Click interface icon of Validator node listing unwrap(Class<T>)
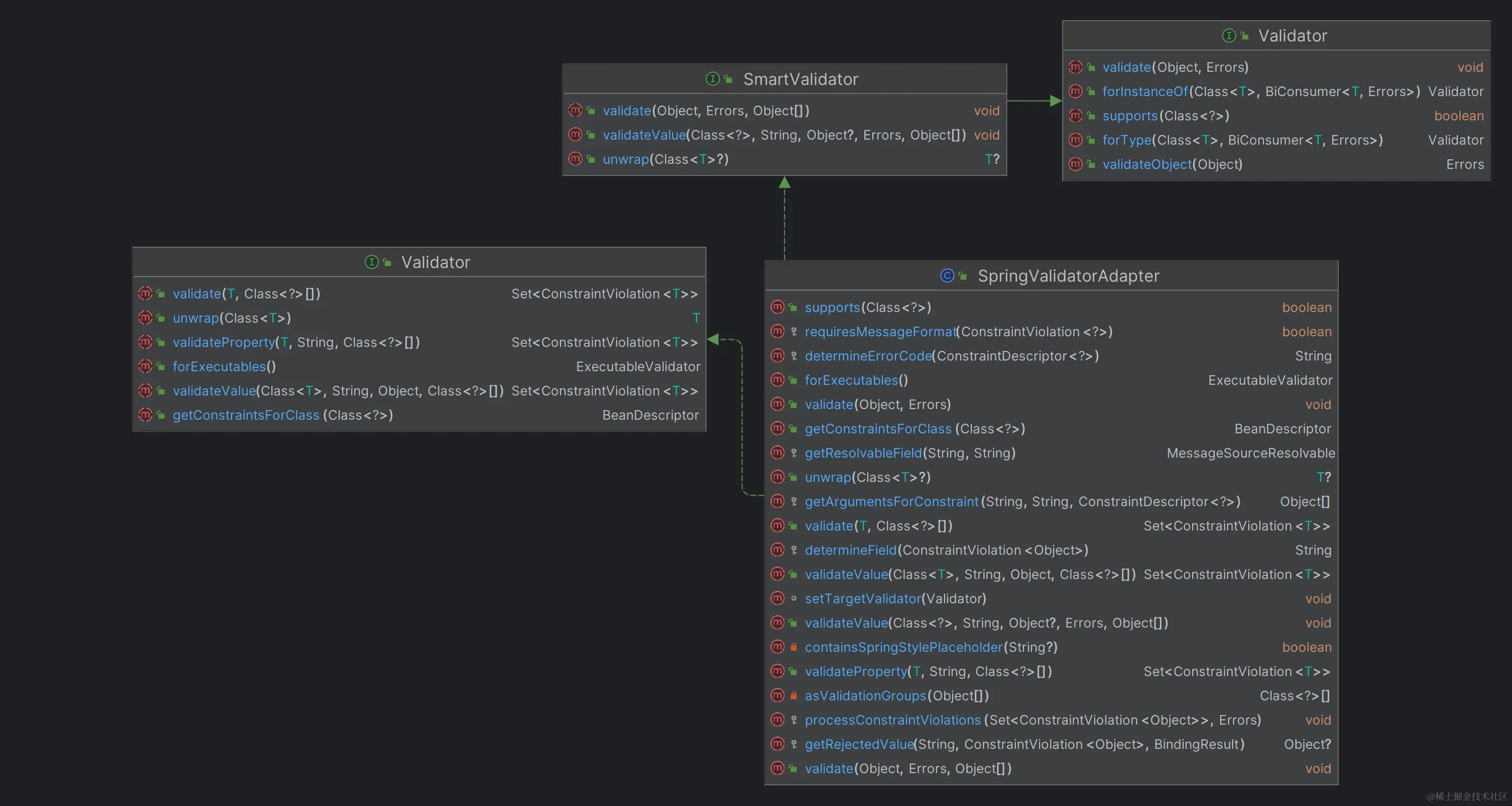The image size is (1512, 806). [371, 262]
